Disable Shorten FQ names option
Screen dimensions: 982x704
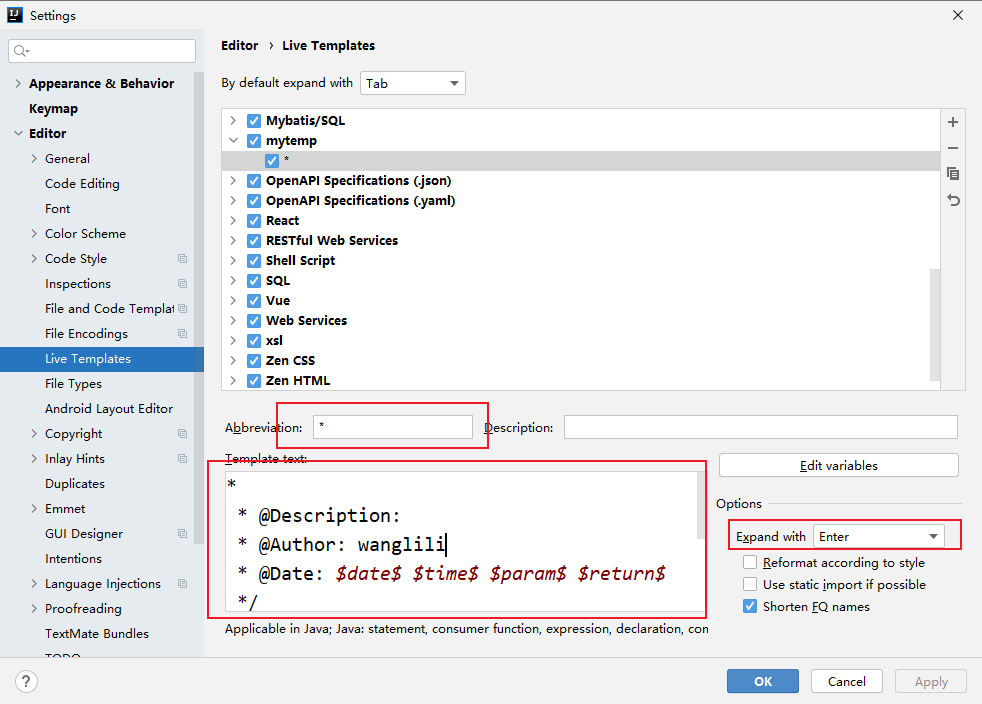coord(750,607)
